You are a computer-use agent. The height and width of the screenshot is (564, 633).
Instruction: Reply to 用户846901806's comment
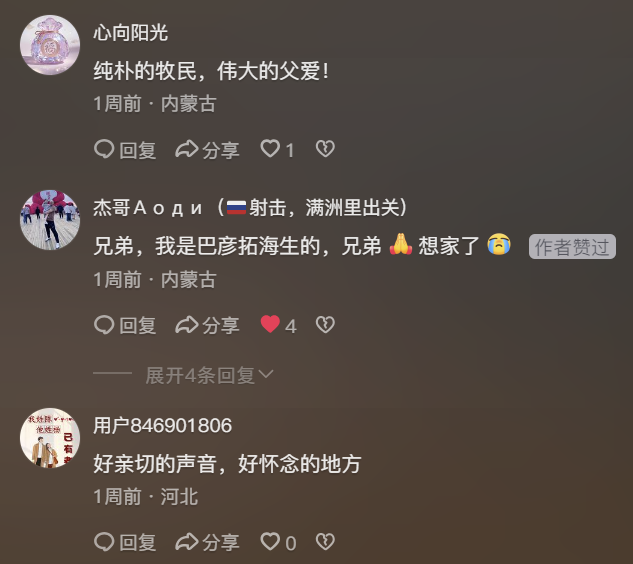[125, 542]
